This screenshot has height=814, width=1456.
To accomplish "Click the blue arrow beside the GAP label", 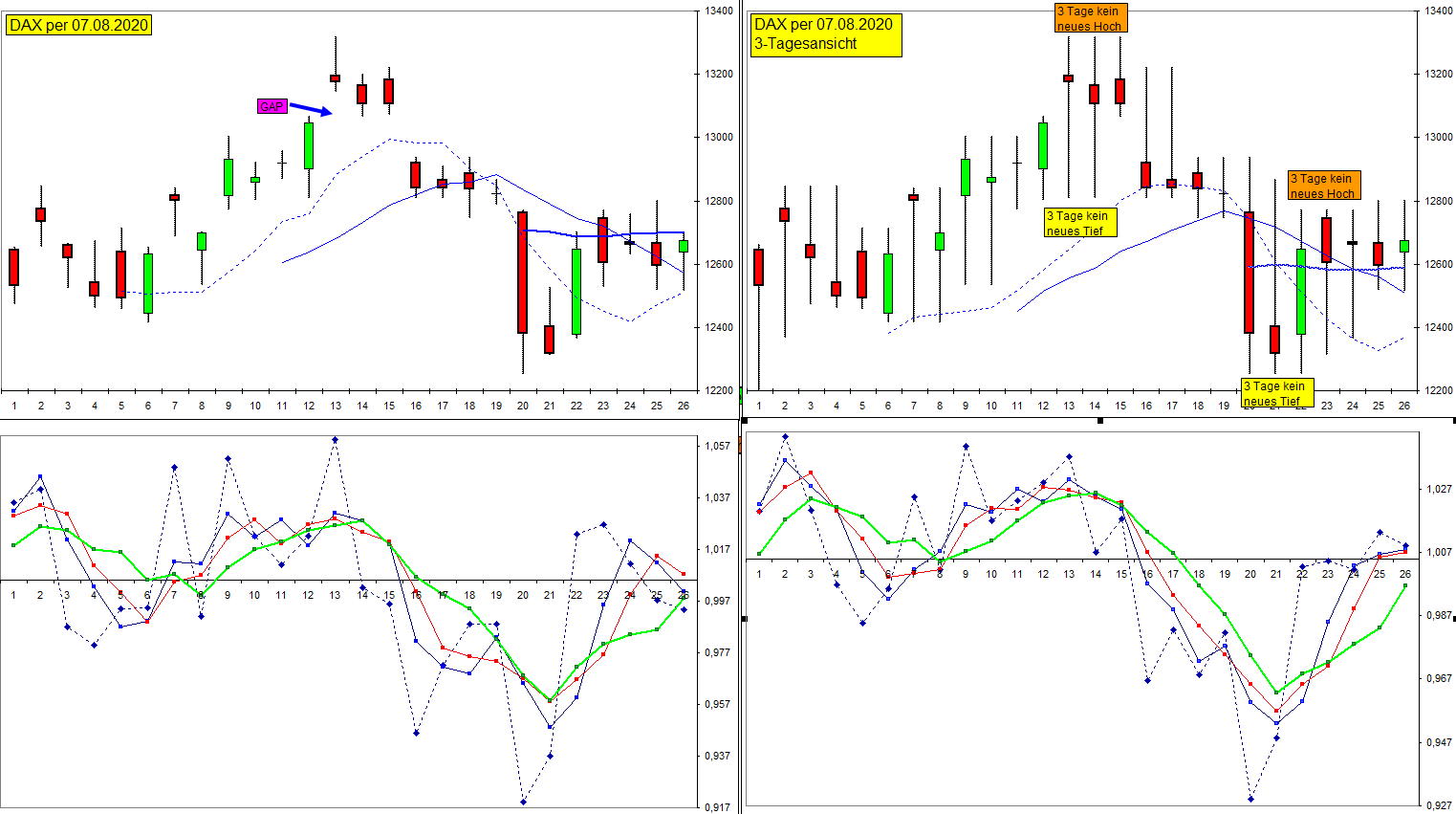I will coord(311,109).
